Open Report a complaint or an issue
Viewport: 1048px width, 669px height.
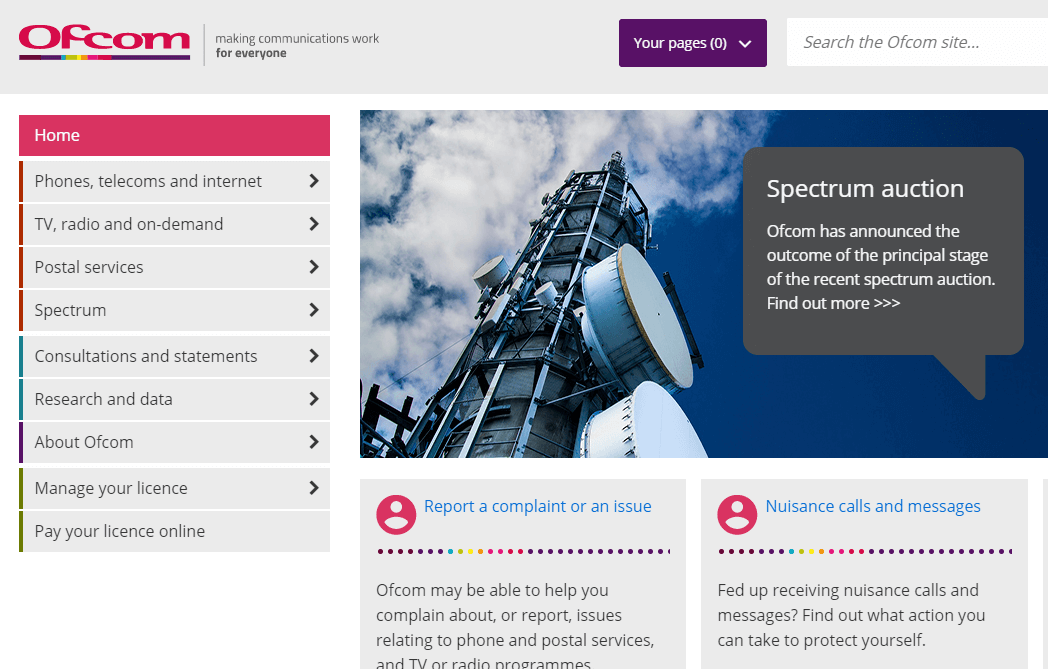[538, 506]
